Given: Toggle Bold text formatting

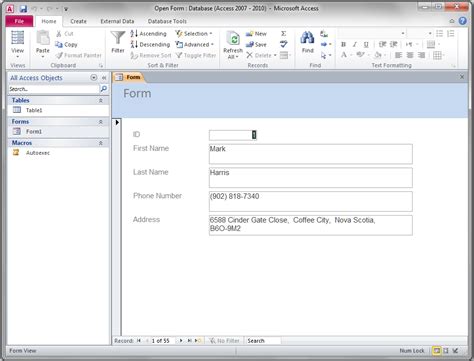Looking at the screenshot, I should (343, 44).
